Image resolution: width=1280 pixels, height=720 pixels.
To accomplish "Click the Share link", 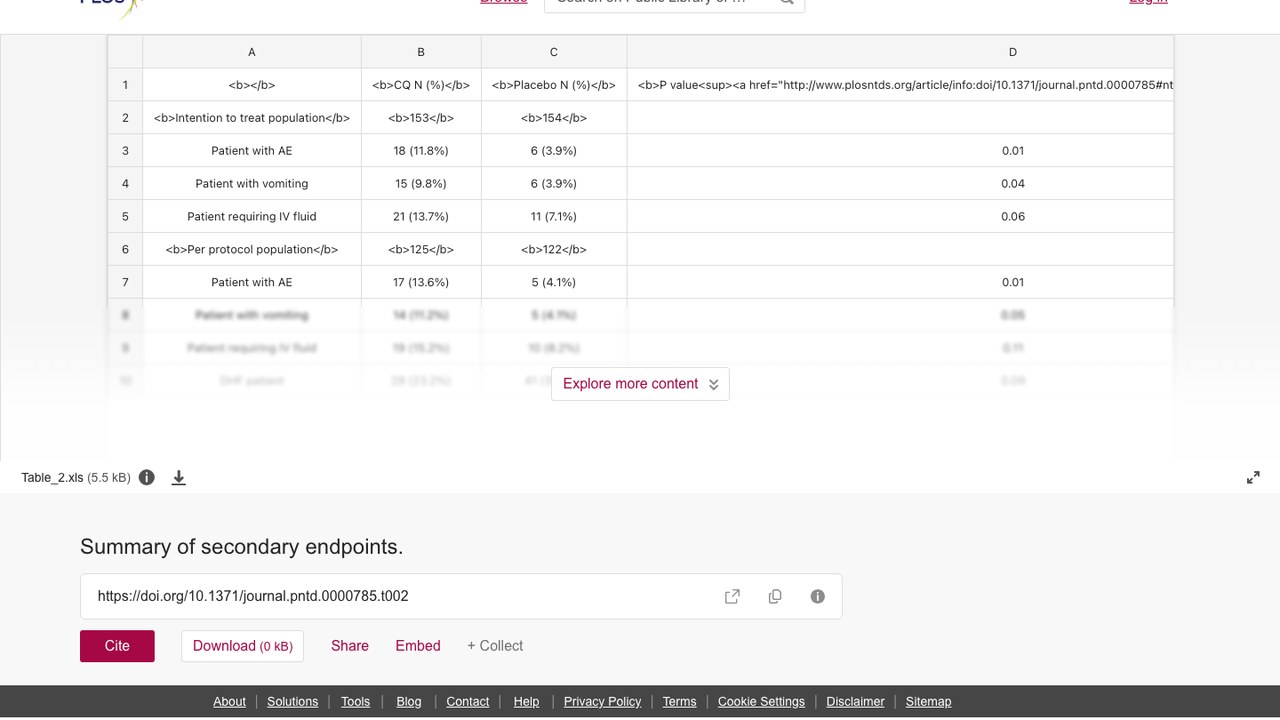I will pyautogui.click(x=350, y=646).
